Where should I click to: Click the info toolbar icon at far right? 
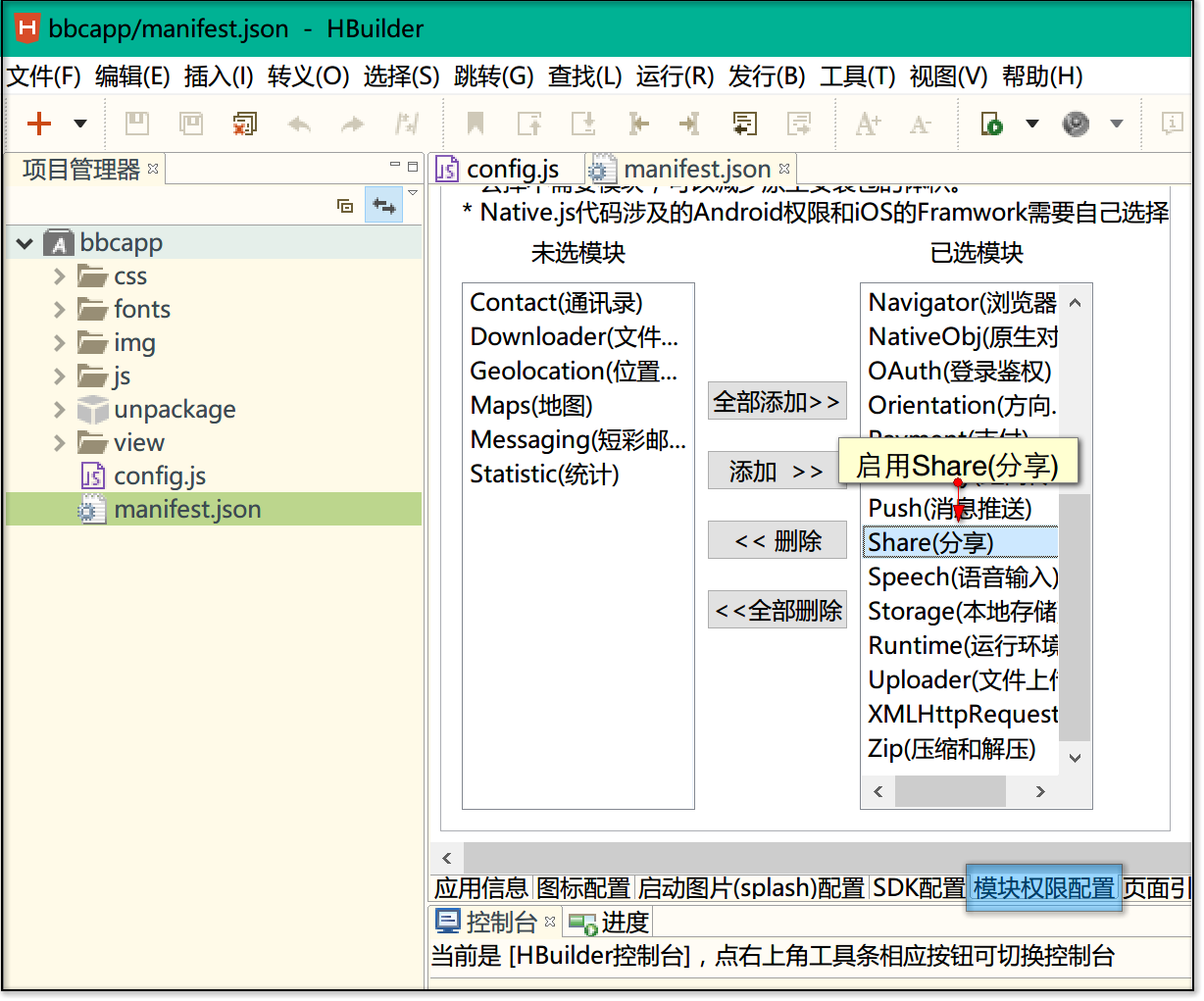click(1172, 124)
